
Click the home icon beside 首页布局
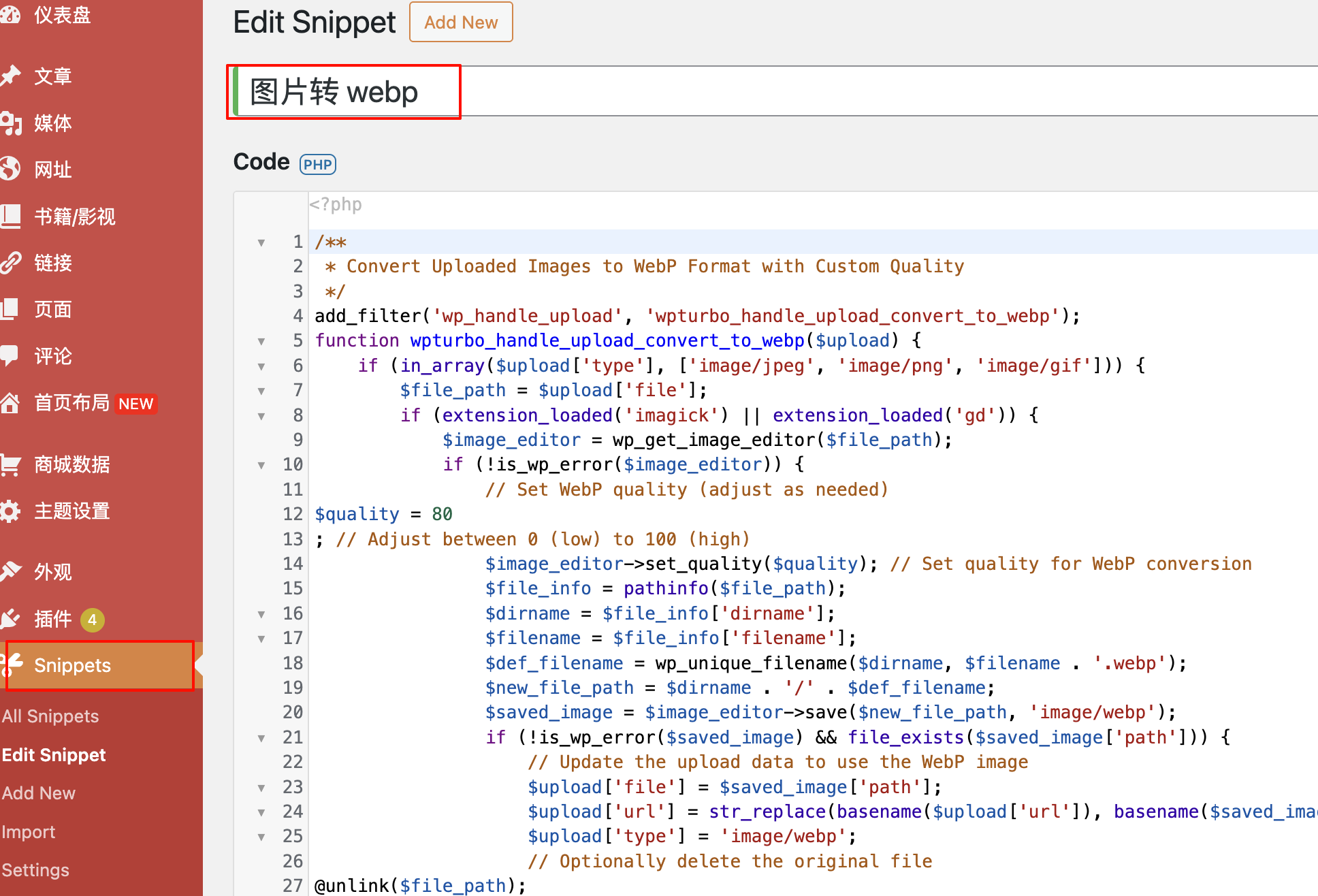pos(10,402)
